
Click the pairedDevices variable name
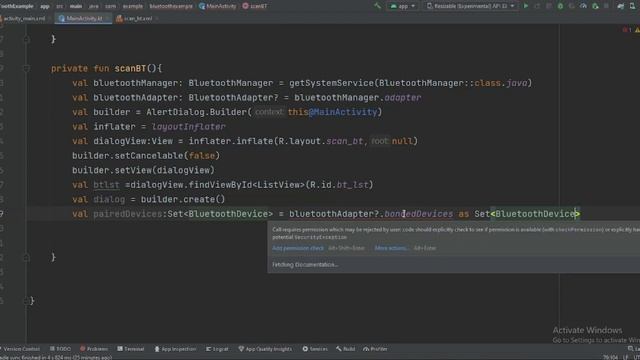tap(128, 214)
